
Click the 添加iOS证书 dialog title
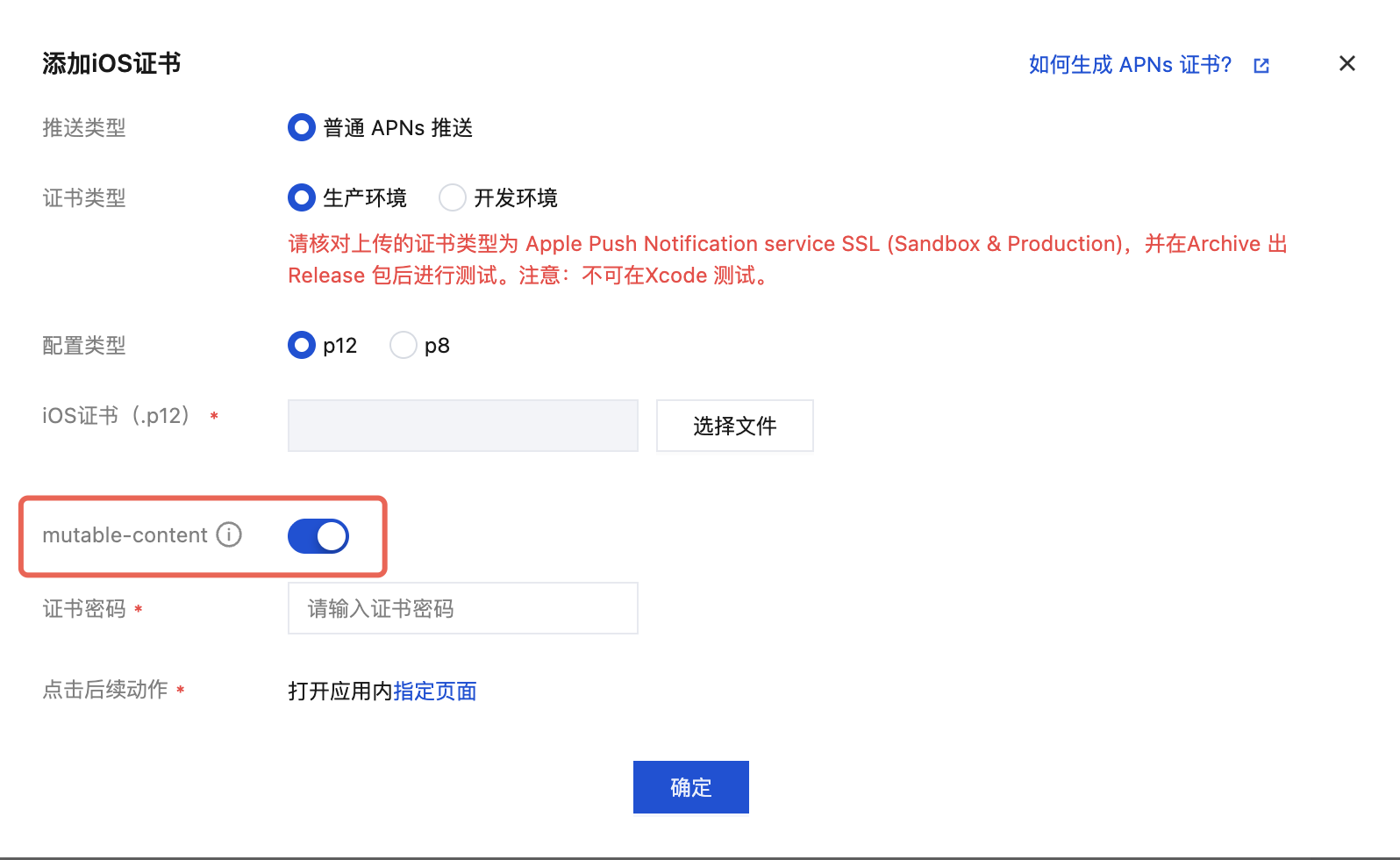(x=111, y=64)
